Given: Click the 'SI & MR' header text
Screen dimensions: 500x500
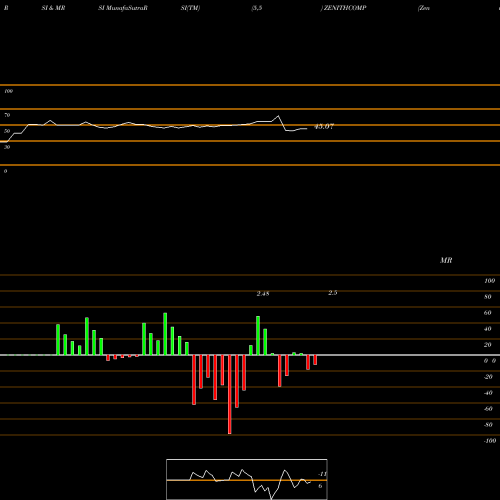Looking at the screenshot, I should [x=53, y=8].
